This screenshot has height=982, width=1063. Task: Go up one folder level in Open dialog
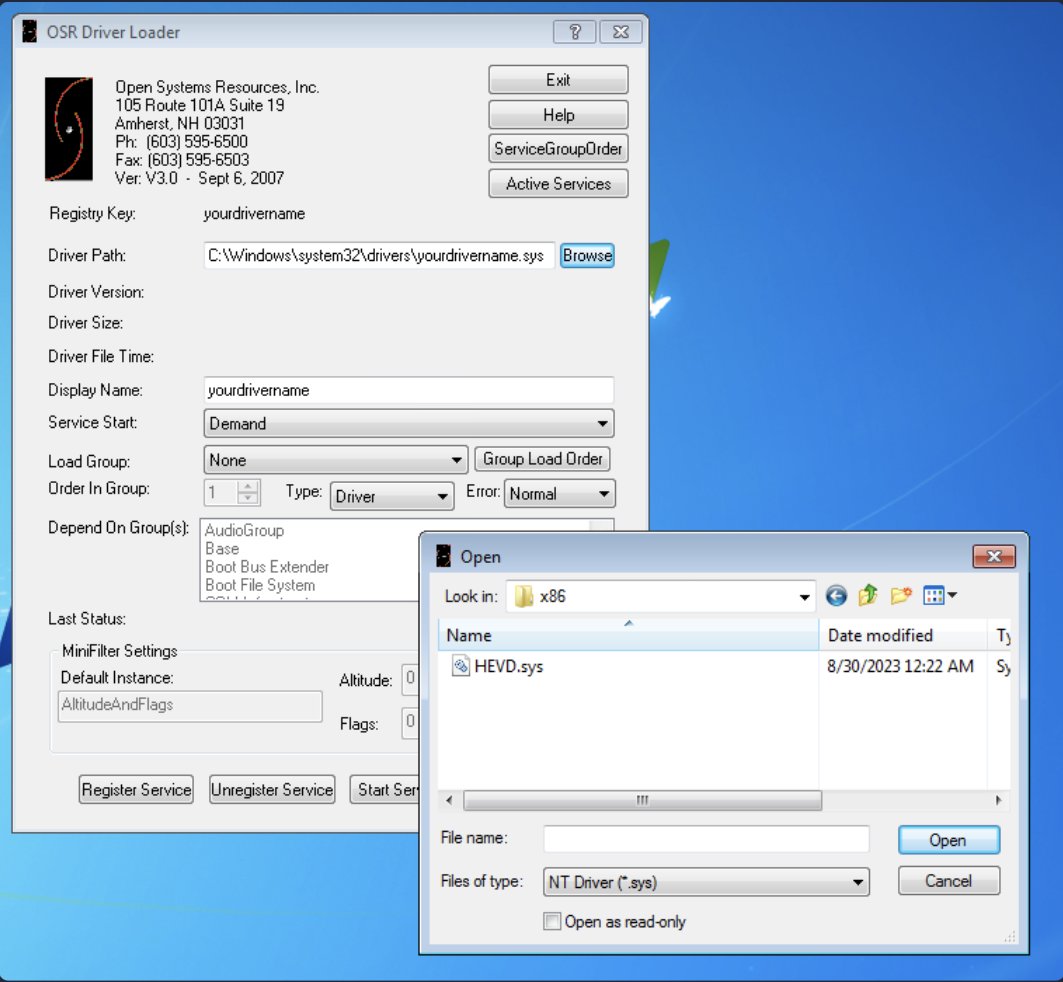click(868, 596)
